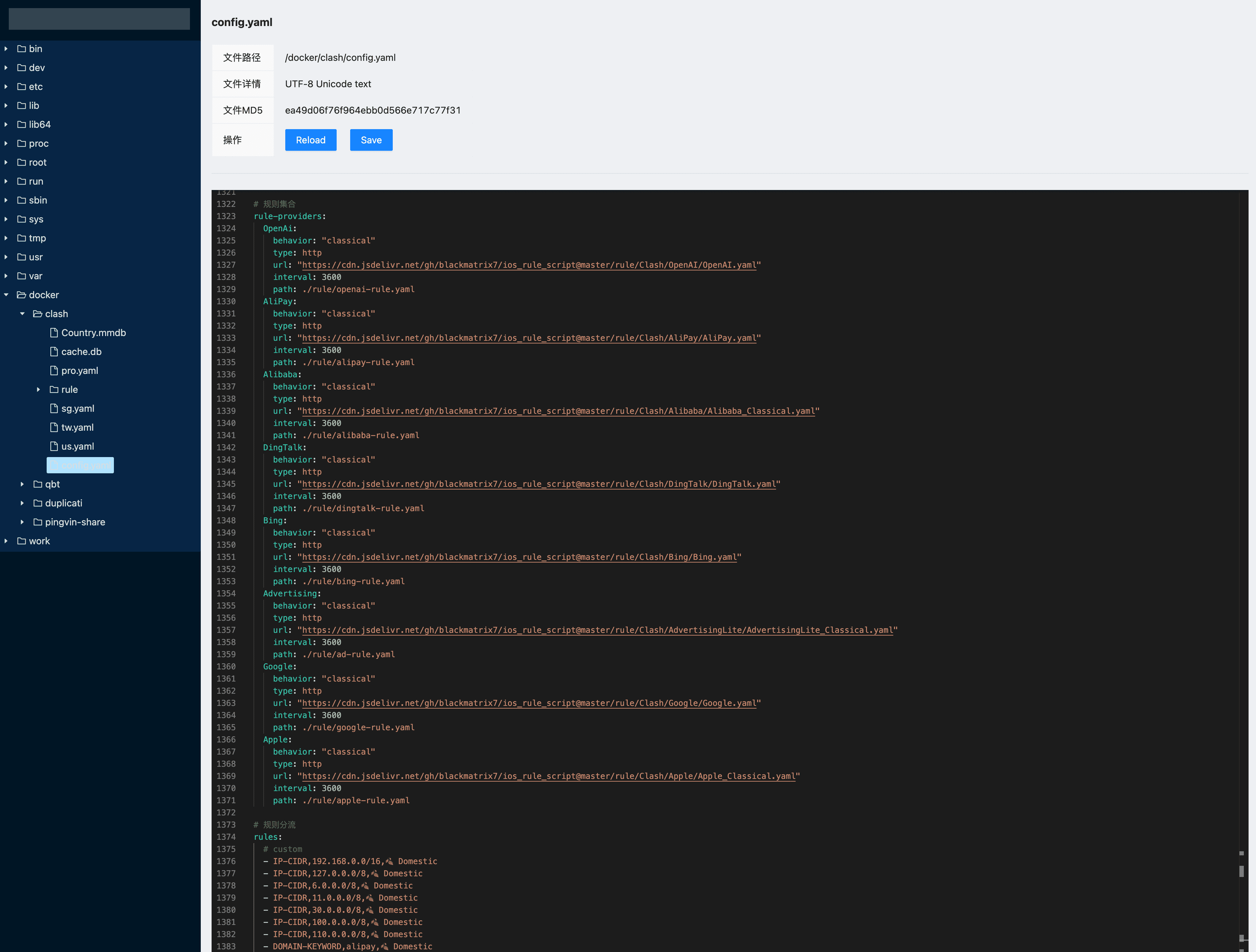Click the sg.yaml file icon
The image size is (1256, 952).
pyautogui.click(x=54, y=408)
